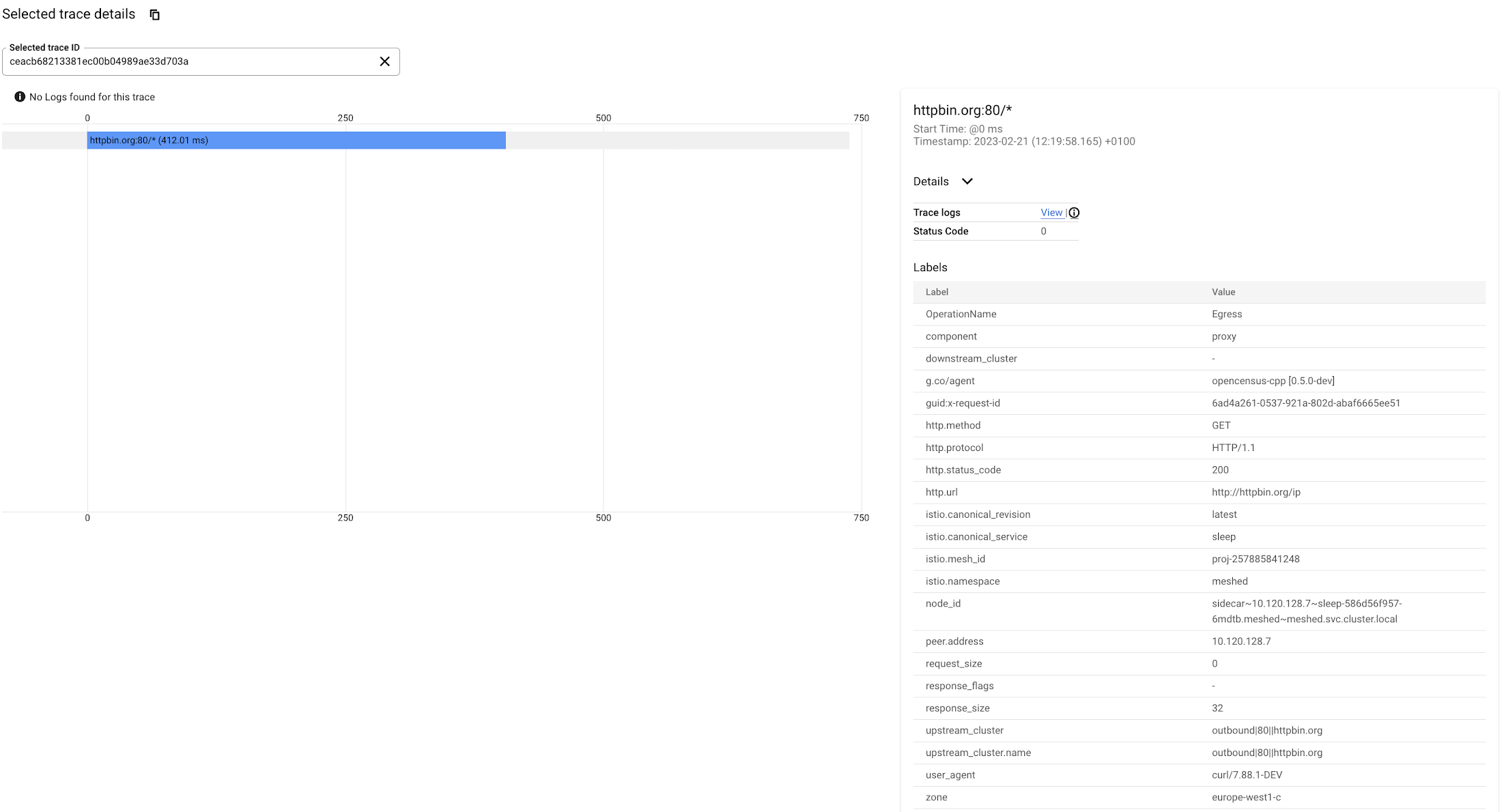The width and height of the screenshot is (1502, 812).
Task: Select the sleep service value
Action: point(1223,537)
